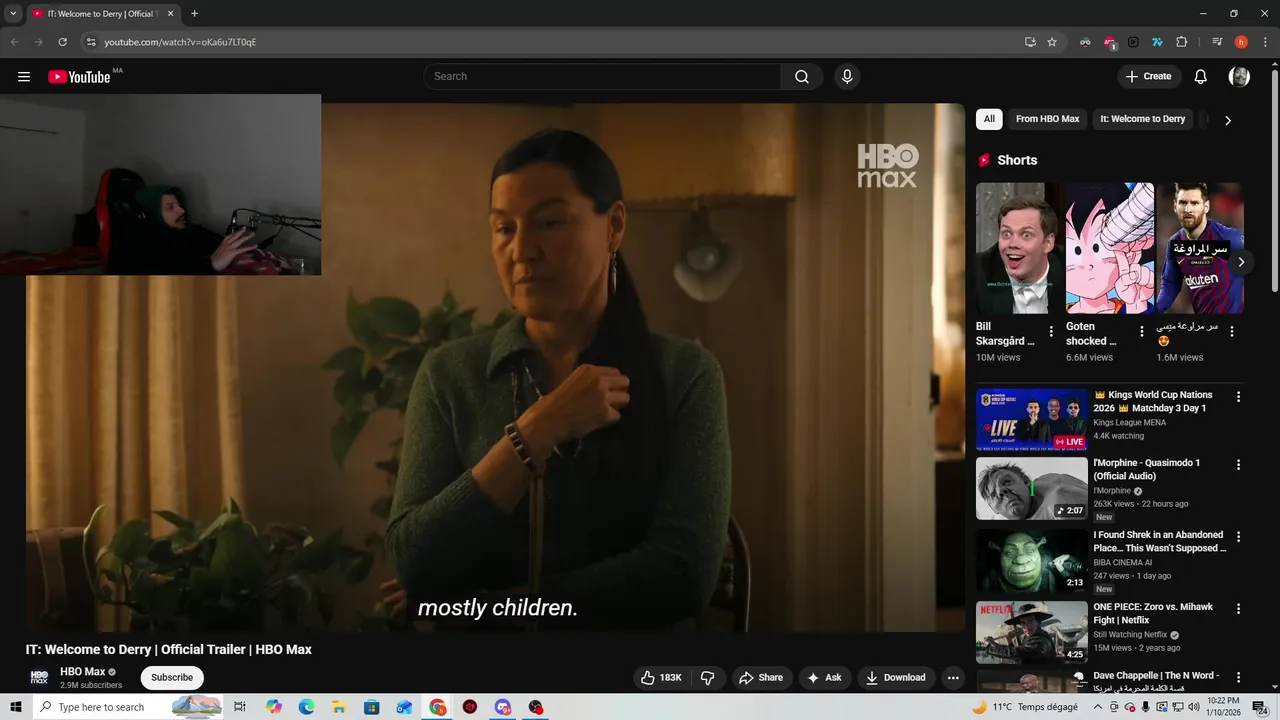The image size is (1280, 720).
Task: Select the From HBO Max chip
Action: 1047,119
